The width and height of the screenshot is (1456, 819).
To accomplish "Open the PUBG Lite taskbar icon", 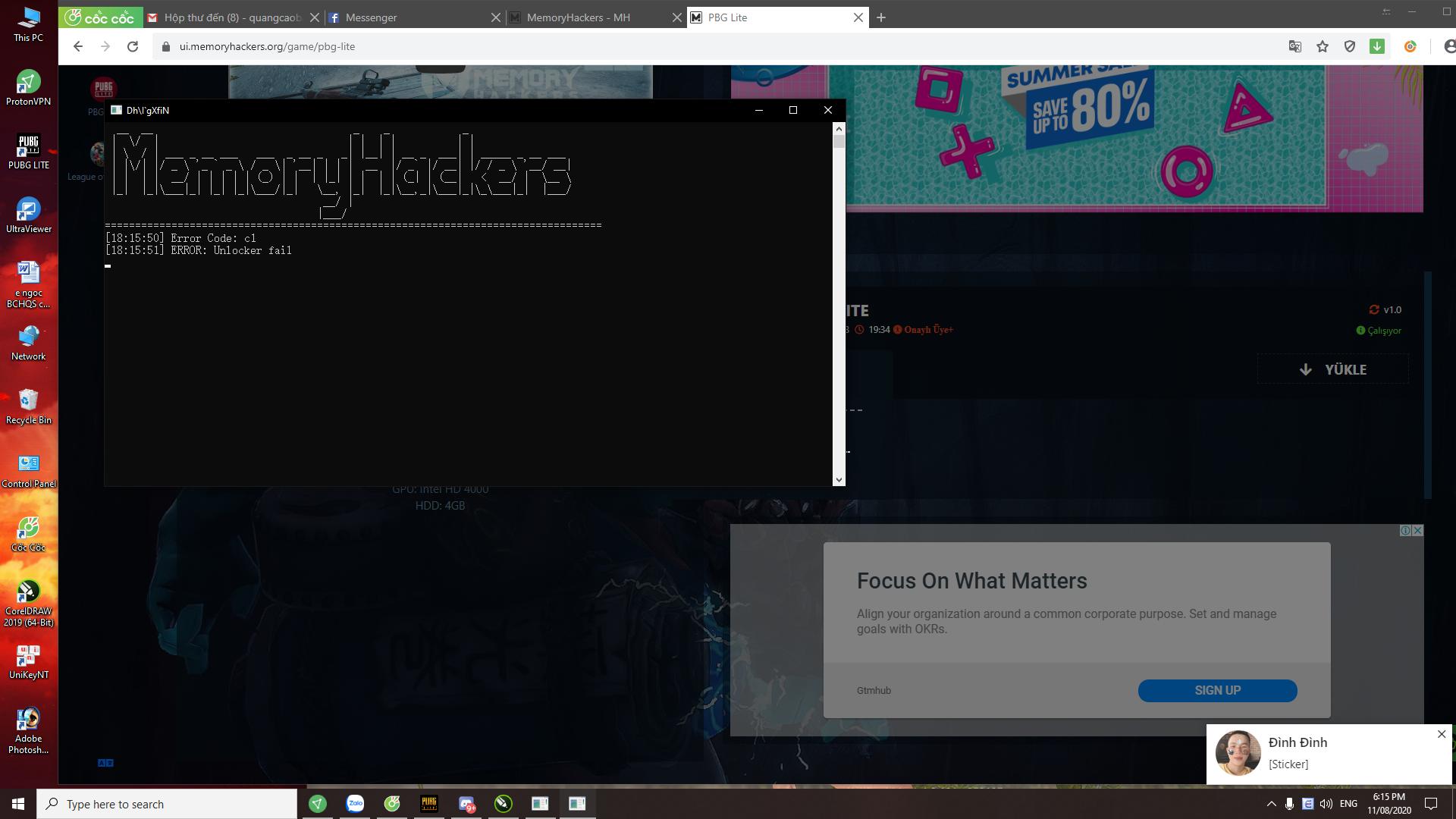I will (x=429, y=804).
